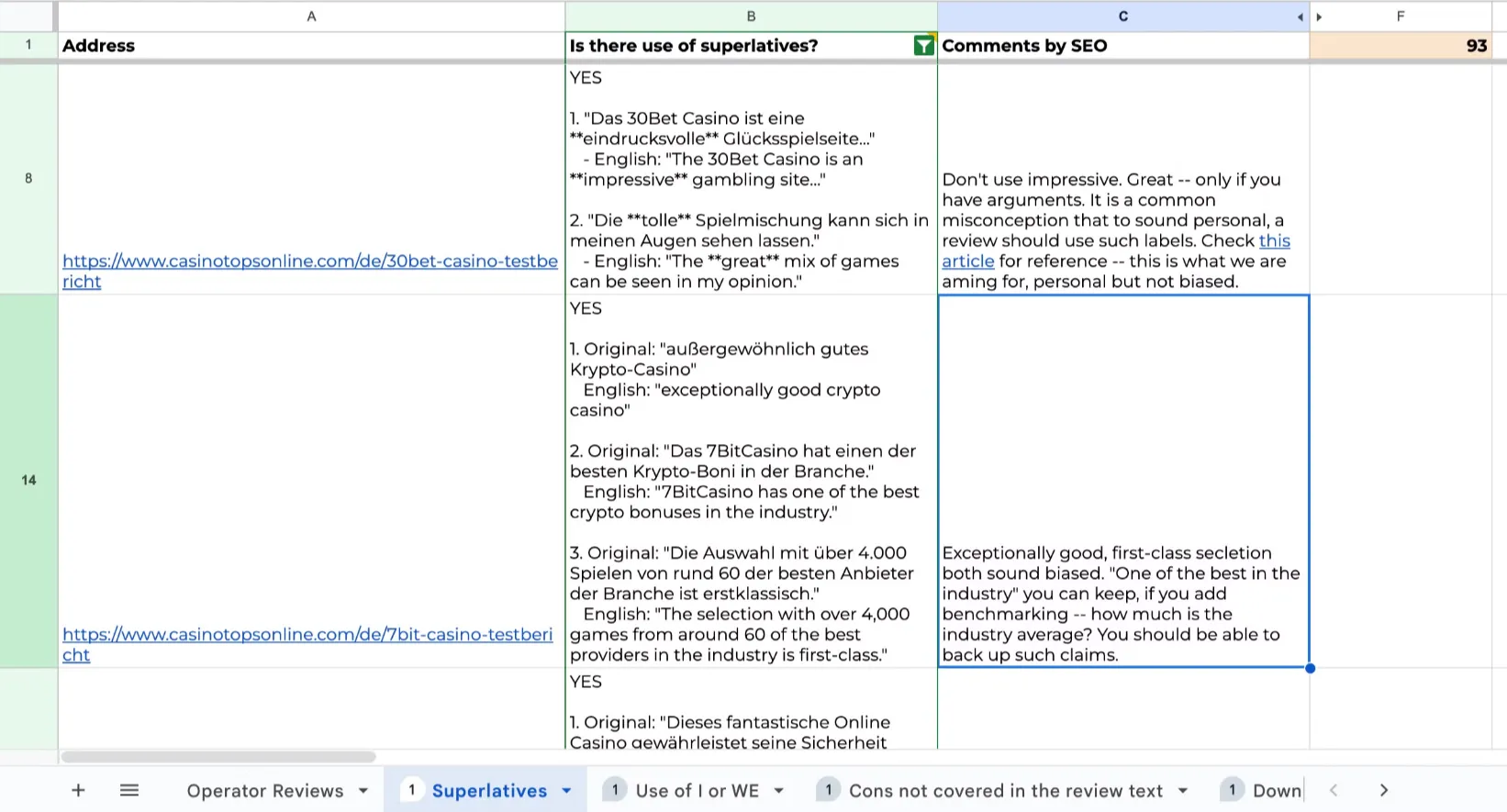Open the 7bit-casino-testbericht link
Image resolution: width=1507 pixels, height=812 pixels.
(307, 635)
